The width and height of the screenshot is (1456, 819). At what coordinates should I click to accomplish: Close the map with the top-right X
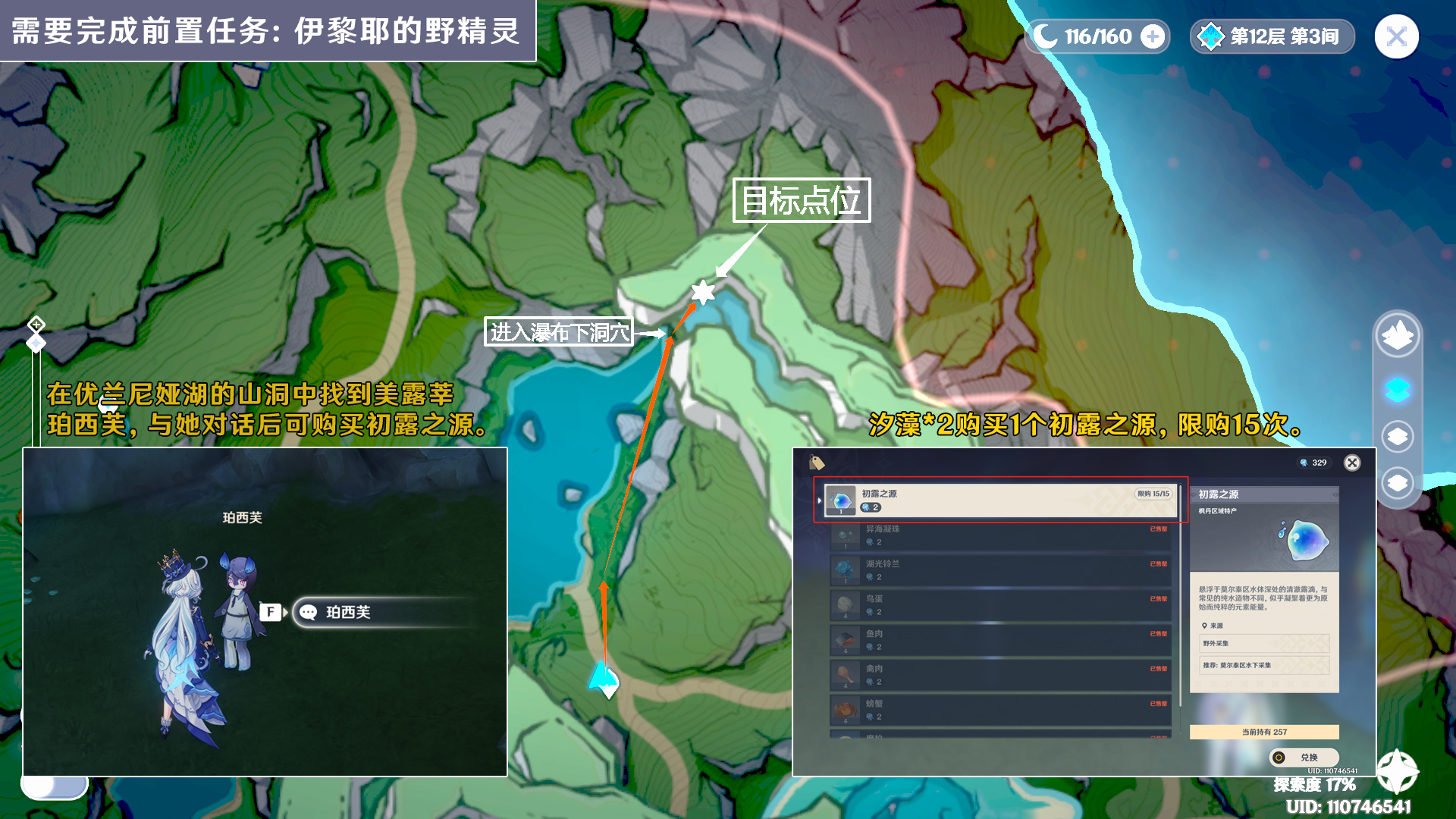click(1396, 36)
